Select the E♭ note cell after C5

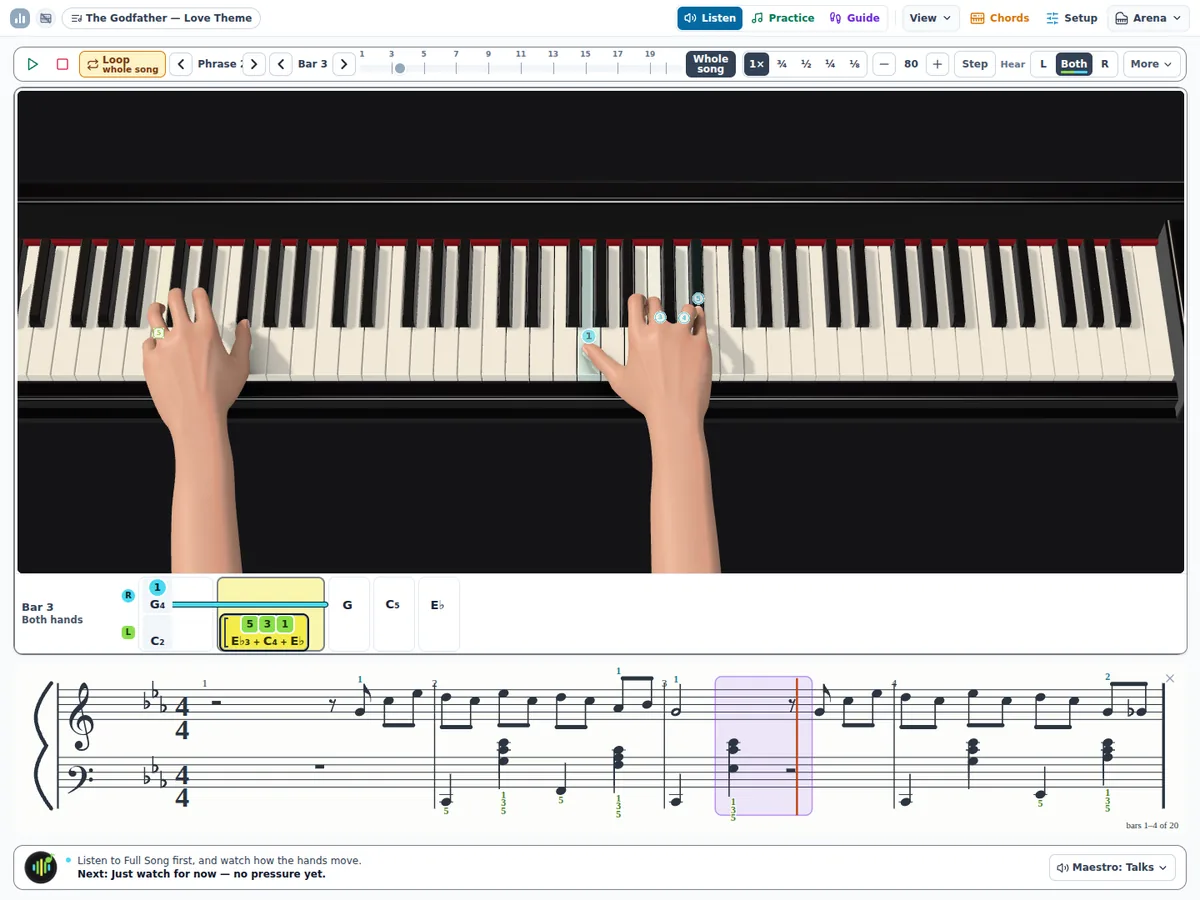[438, 614]
